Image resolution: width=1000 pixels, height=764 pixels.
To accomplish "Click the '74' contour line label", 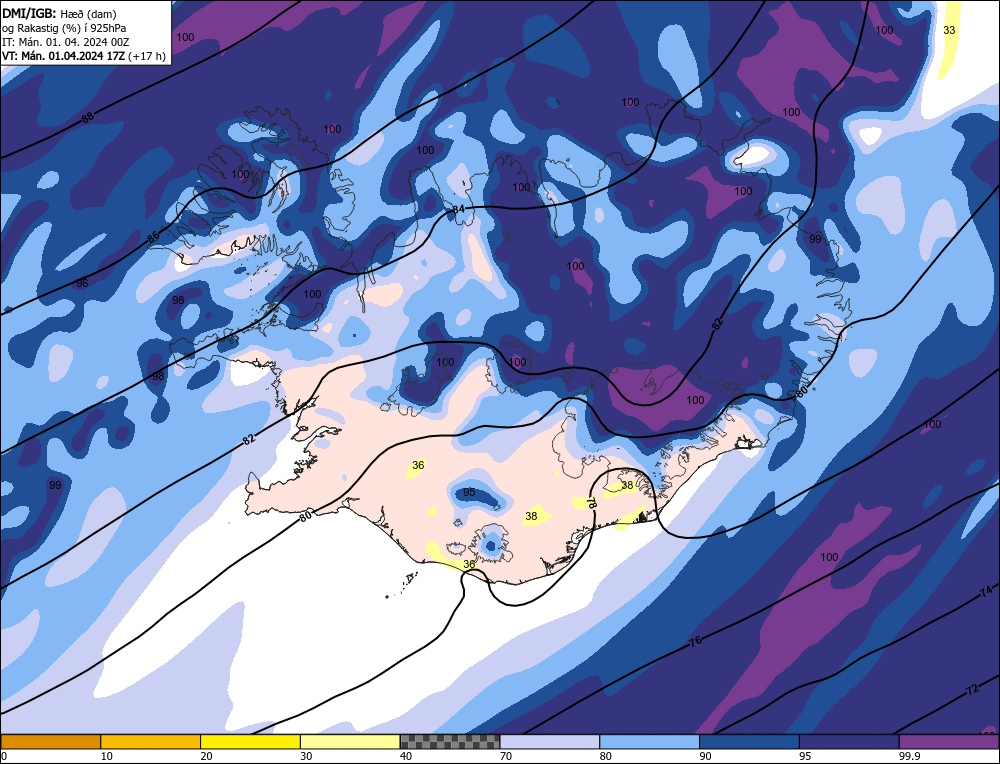I will pos(985,592).
